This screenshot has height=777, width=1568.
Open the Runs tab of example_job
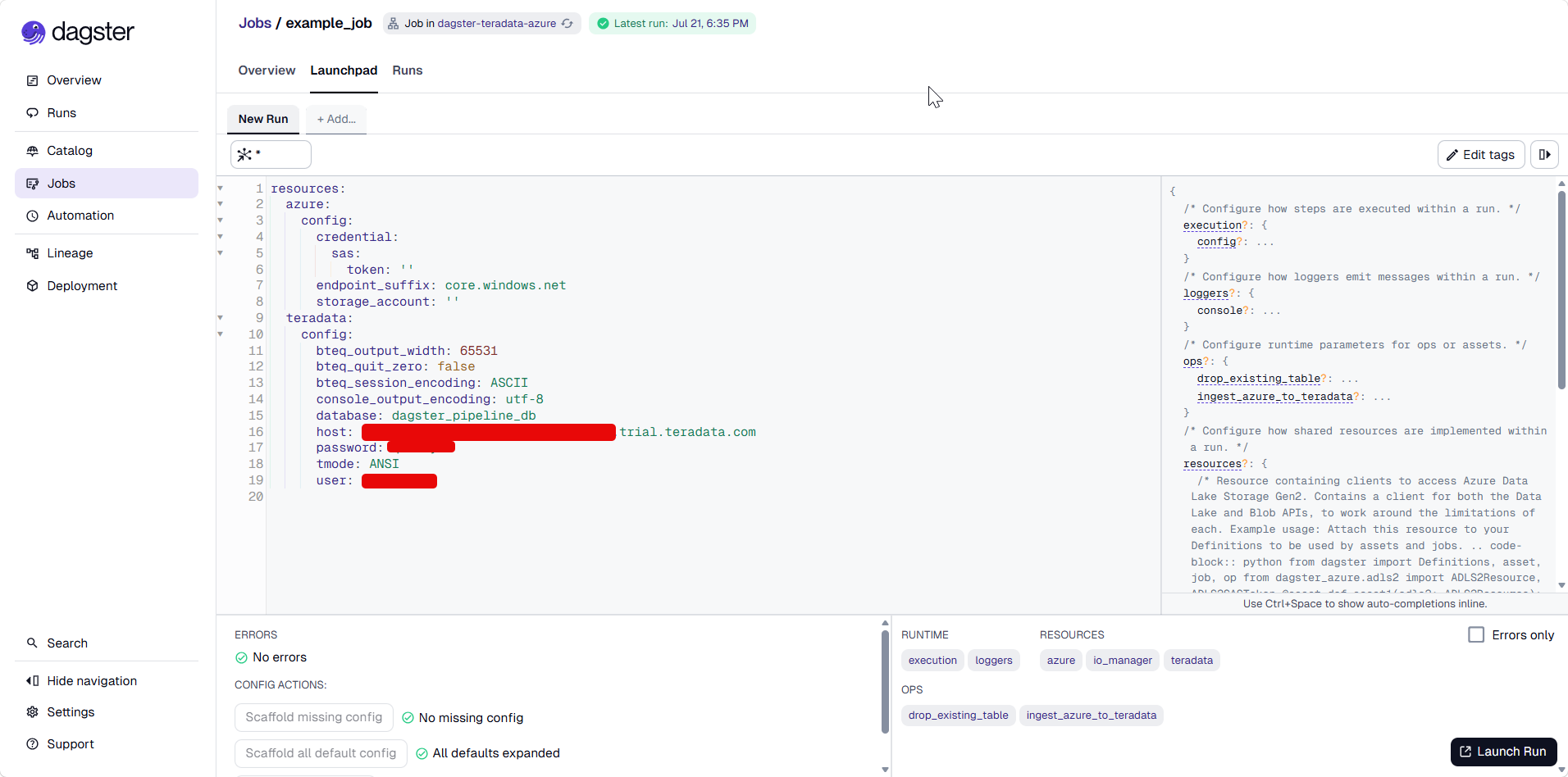[408, 70]
